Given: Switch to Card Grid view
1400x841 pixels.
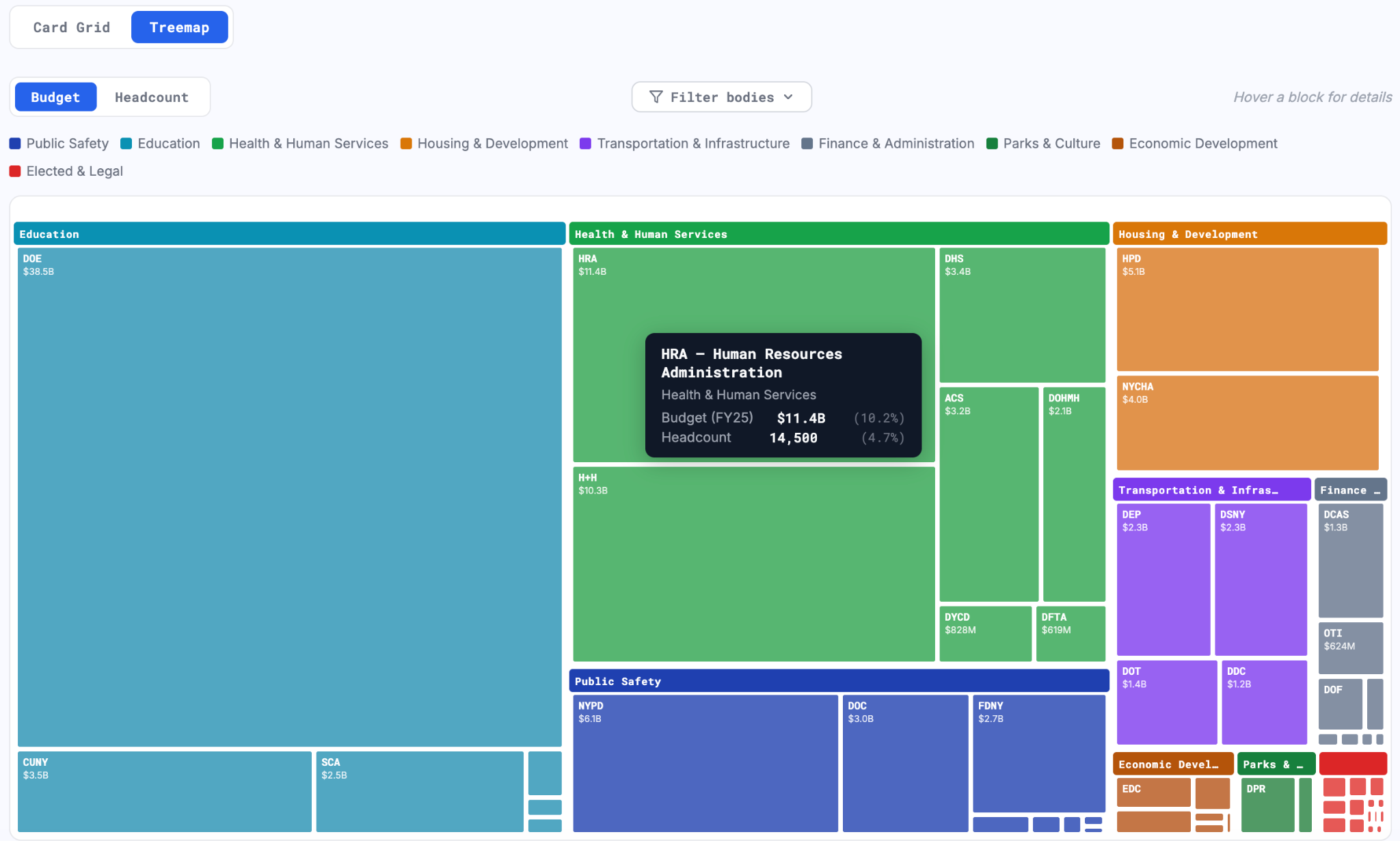Looking at the screenshot, I should click(x=71, y=27).
